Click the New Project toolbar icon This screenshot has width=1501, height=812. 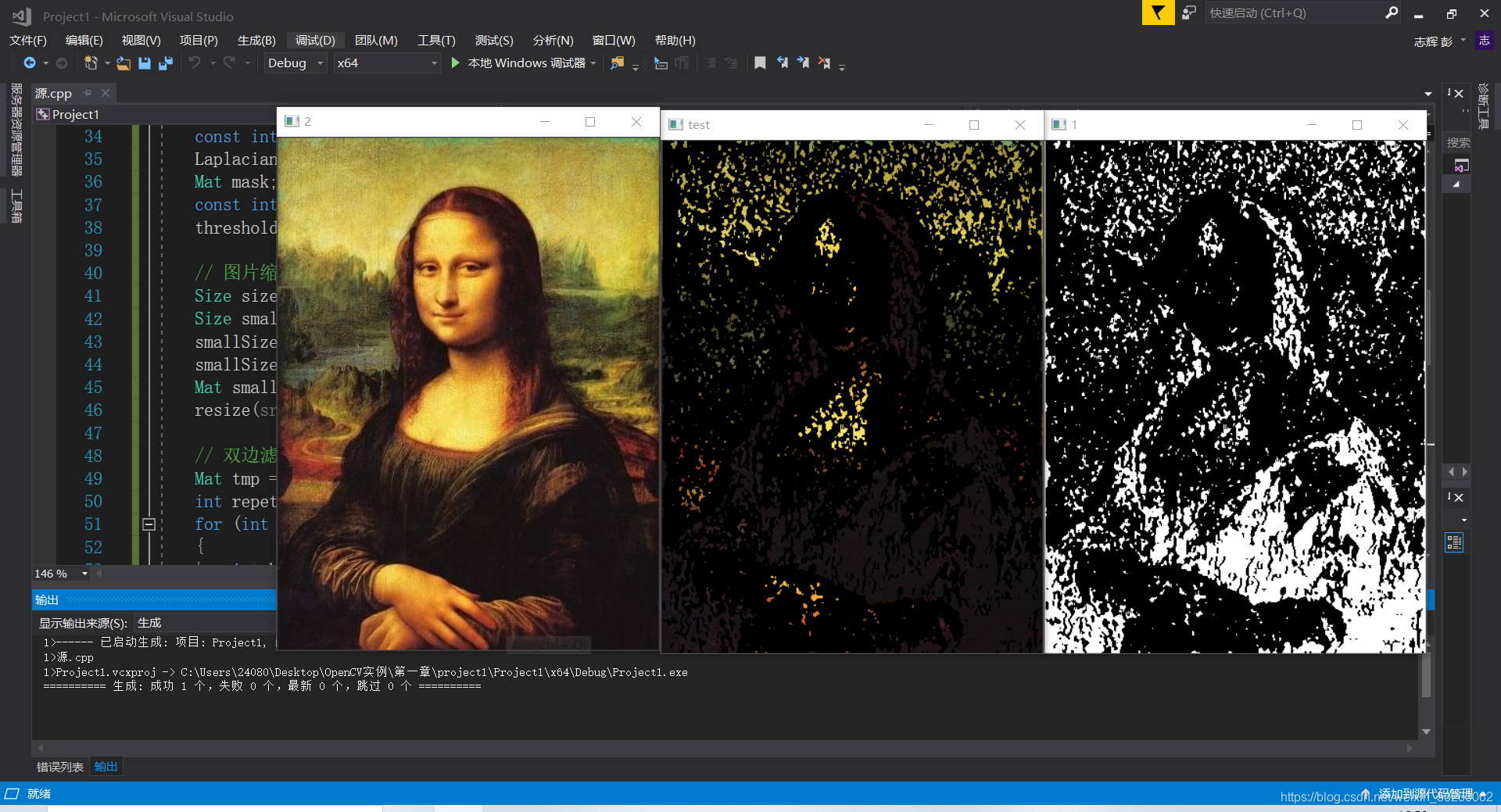point(91,63)
